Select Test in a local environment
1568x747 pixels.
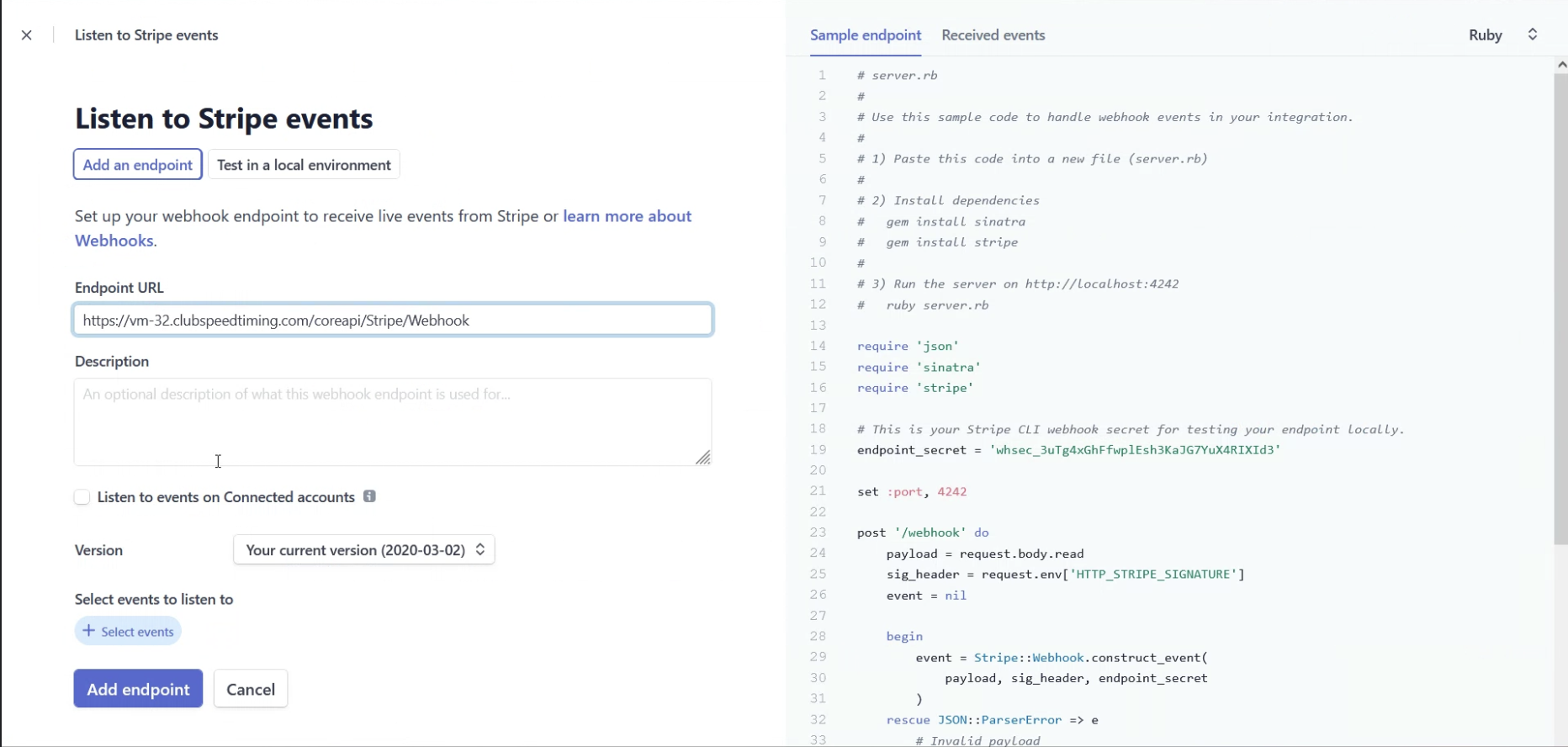point(304,165)
